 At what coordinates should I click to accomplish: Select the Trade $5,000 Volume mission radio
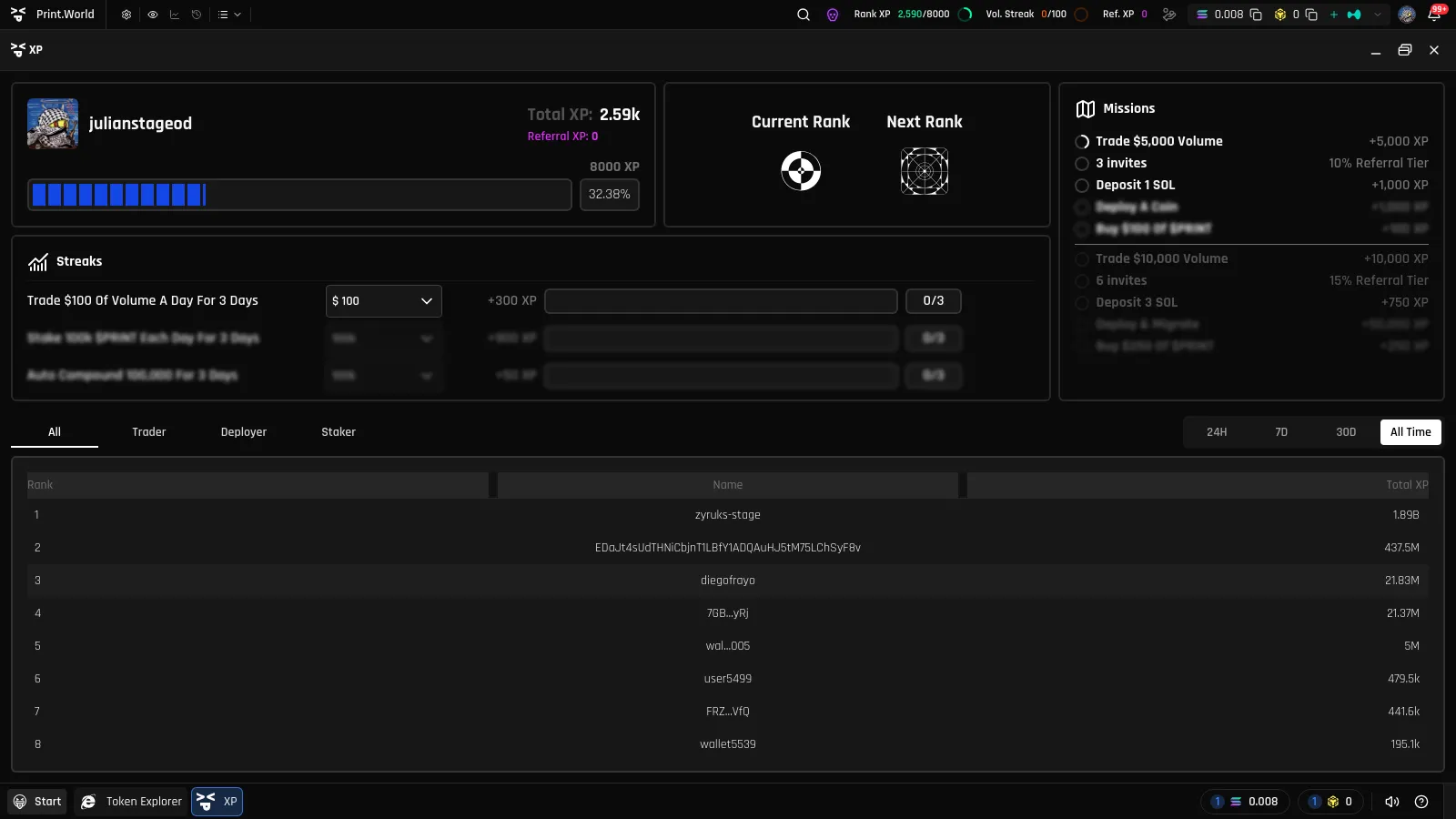(1082, 142)
